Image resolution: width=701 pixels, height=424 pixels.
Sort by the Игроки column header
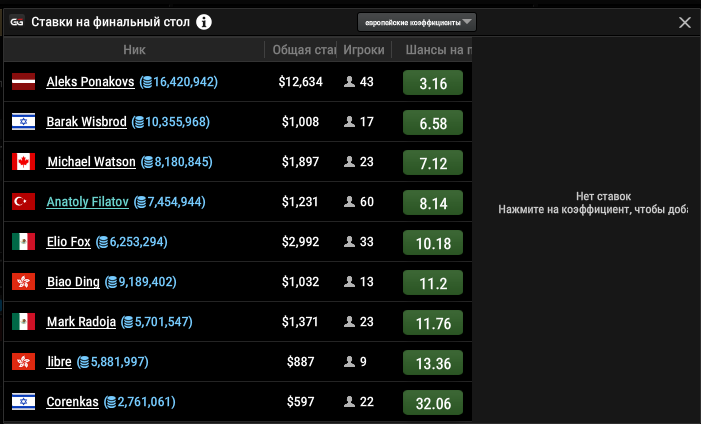[363, 49]
